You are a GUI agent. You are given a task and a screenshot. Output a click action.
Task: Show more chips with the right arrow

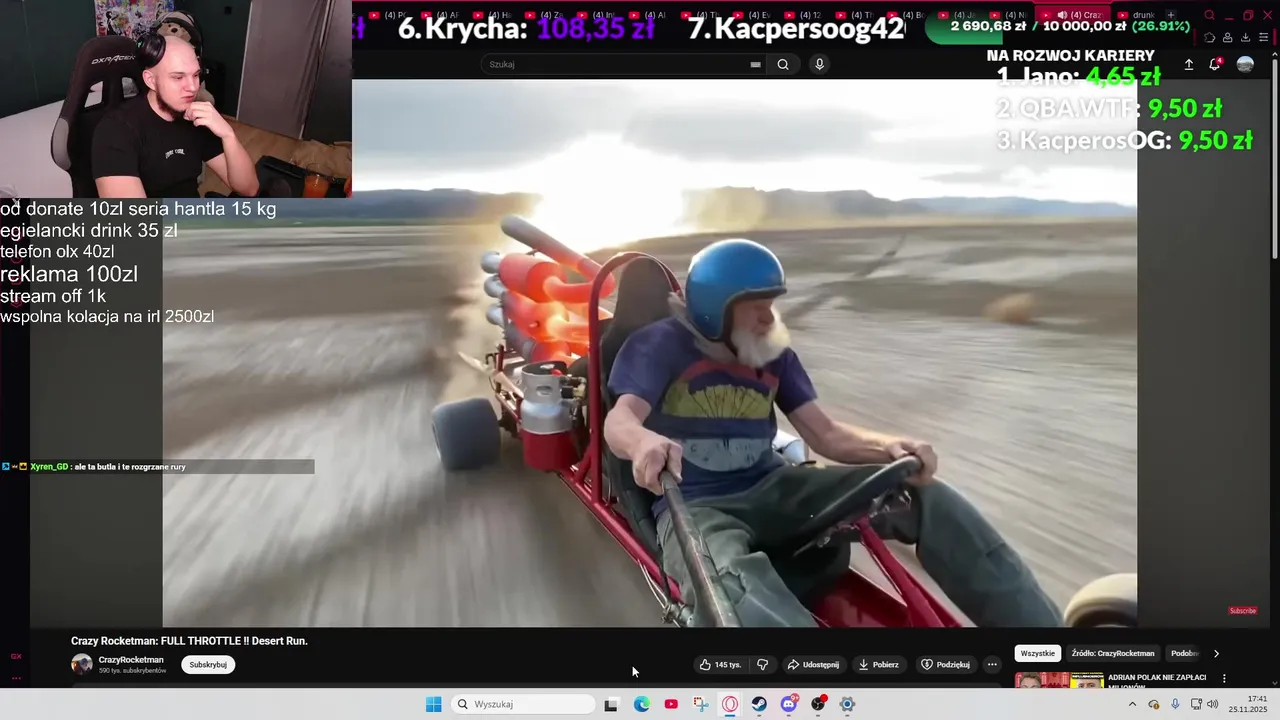pos(1216,653)
